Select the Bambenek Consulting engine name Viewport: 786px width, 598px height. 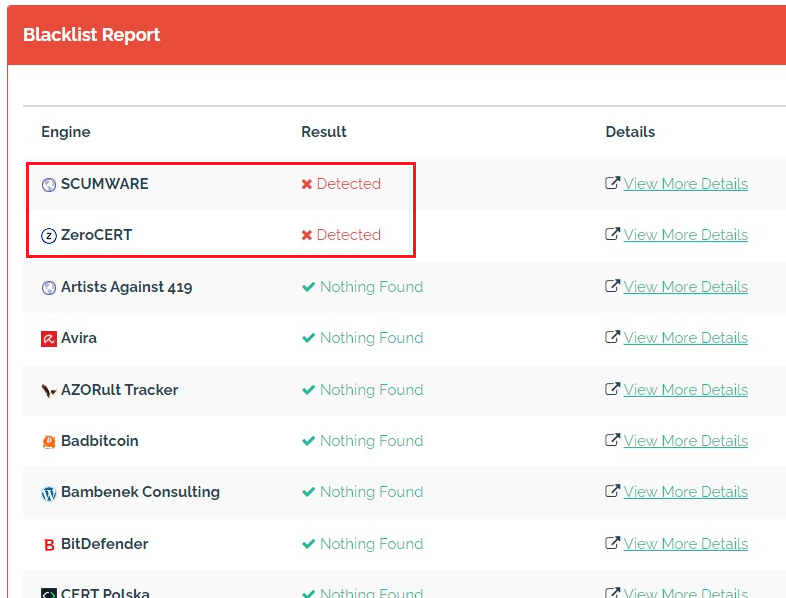(140, 492)
